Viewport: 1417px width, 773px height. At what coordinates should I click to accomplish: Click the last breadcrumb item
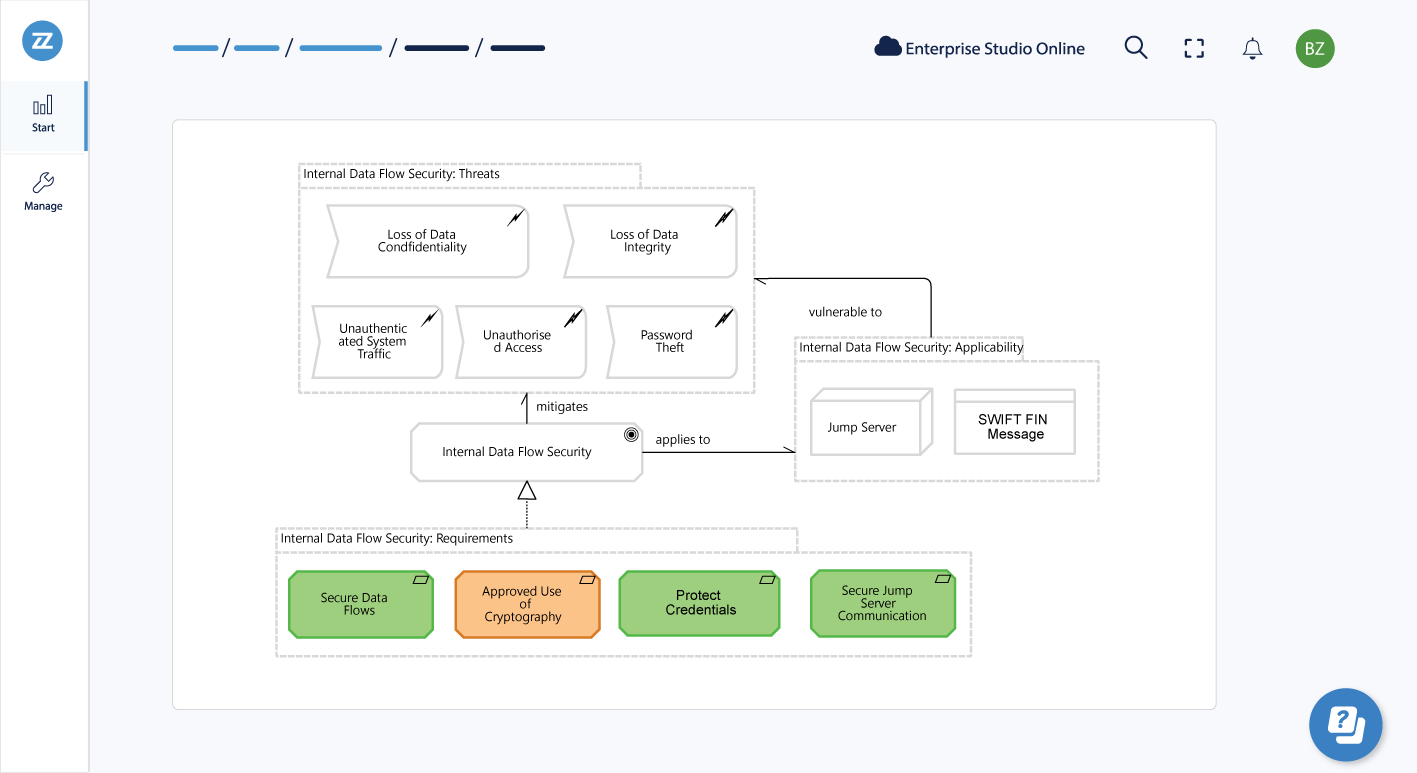point(517,48)
